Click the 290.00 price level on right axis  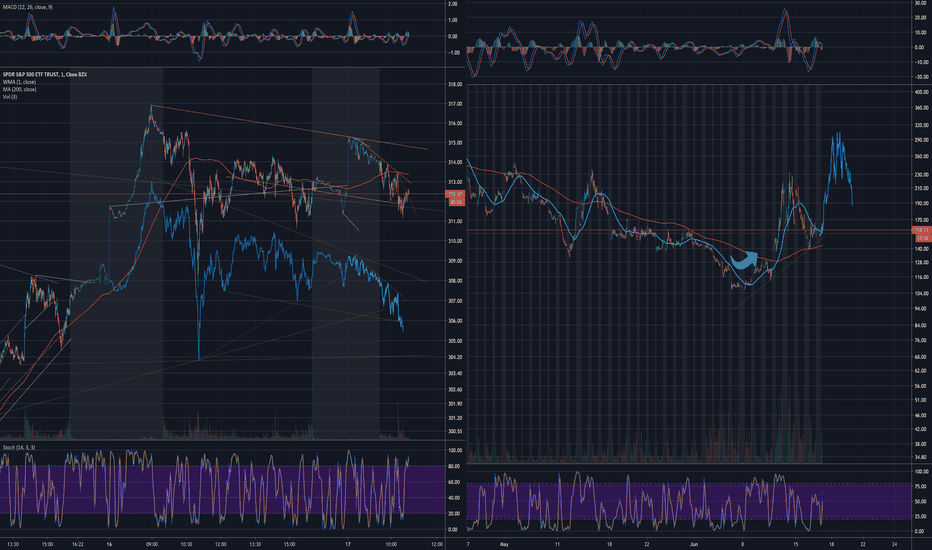pos(921,140)
